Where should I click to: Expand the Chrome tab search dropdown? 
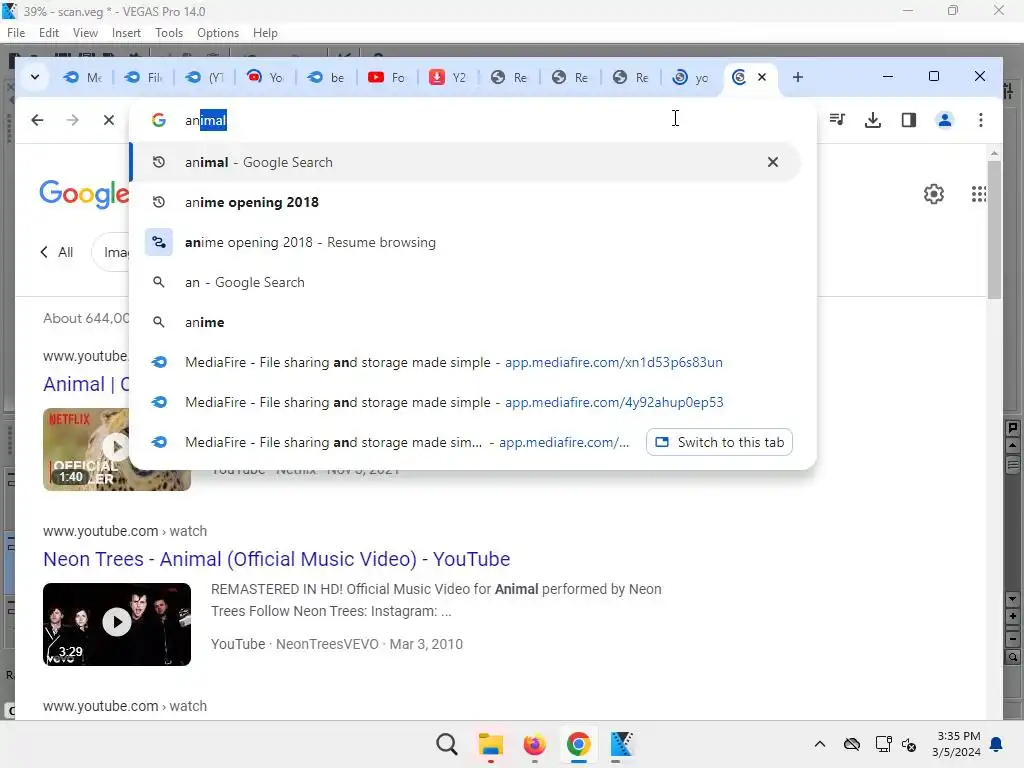tap(35, 77)
